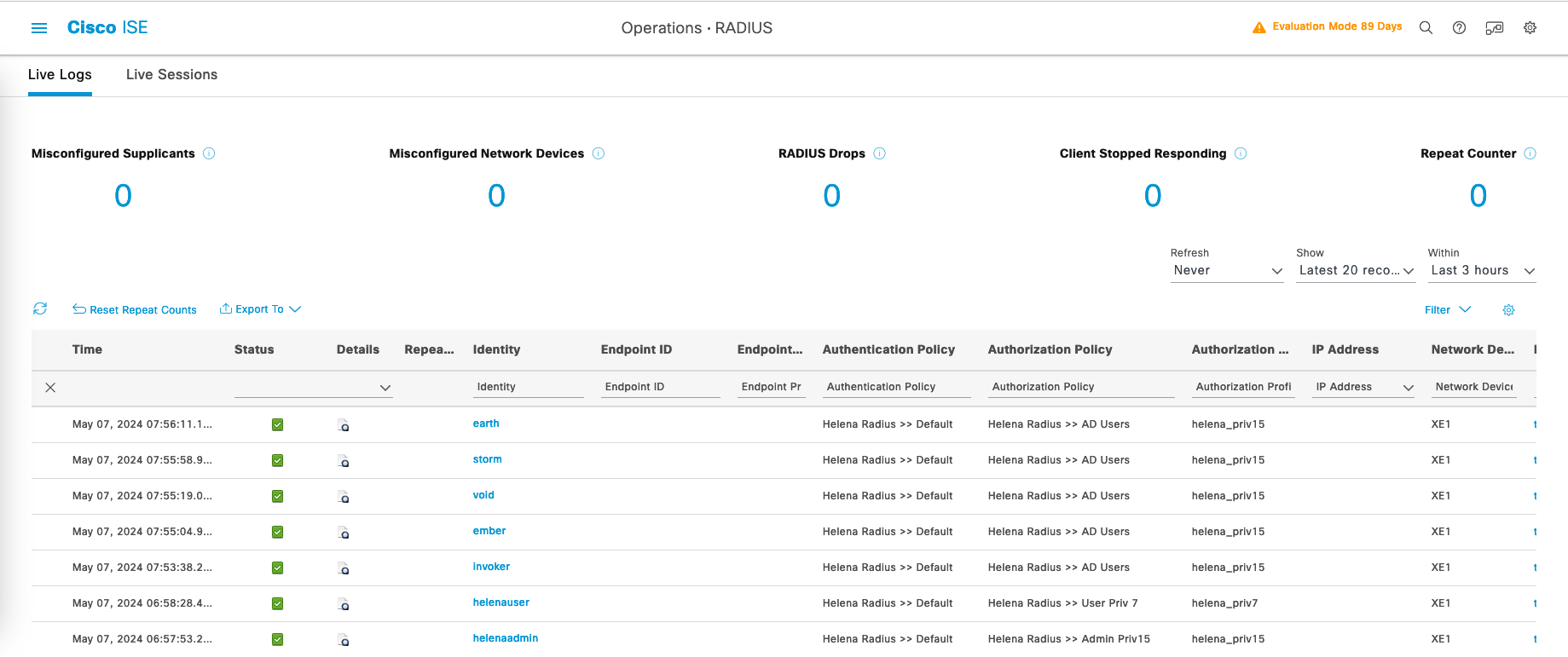
Task: Open the header settings gear icon
Action: 1530,28
